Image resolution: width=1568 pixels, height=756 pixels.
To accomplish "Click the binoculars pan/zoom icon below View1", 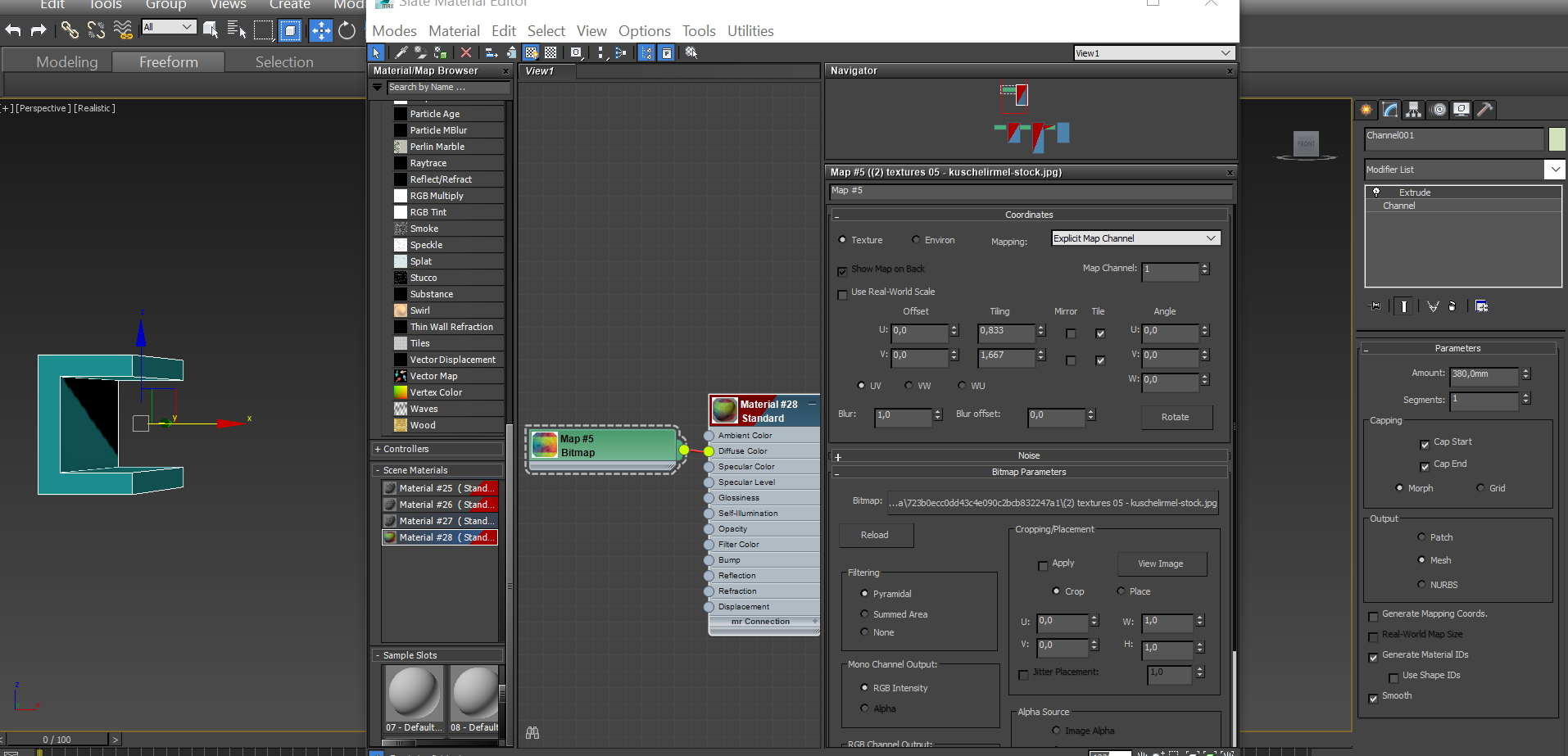I will pos(532,731).
